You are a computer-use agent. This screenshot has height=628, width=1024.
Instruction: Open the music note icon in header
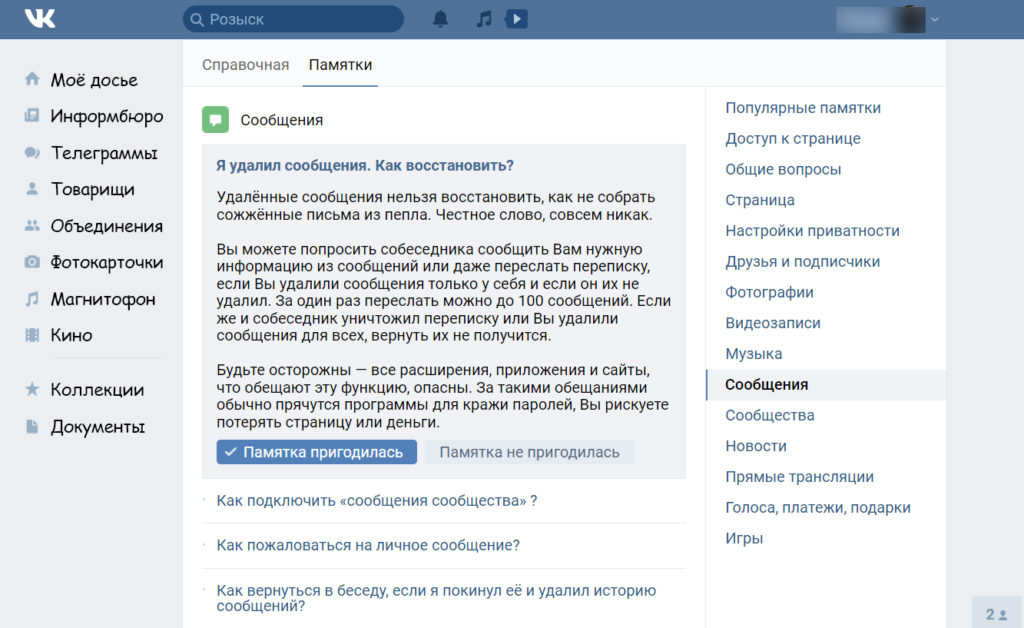[x=484, y=19]
